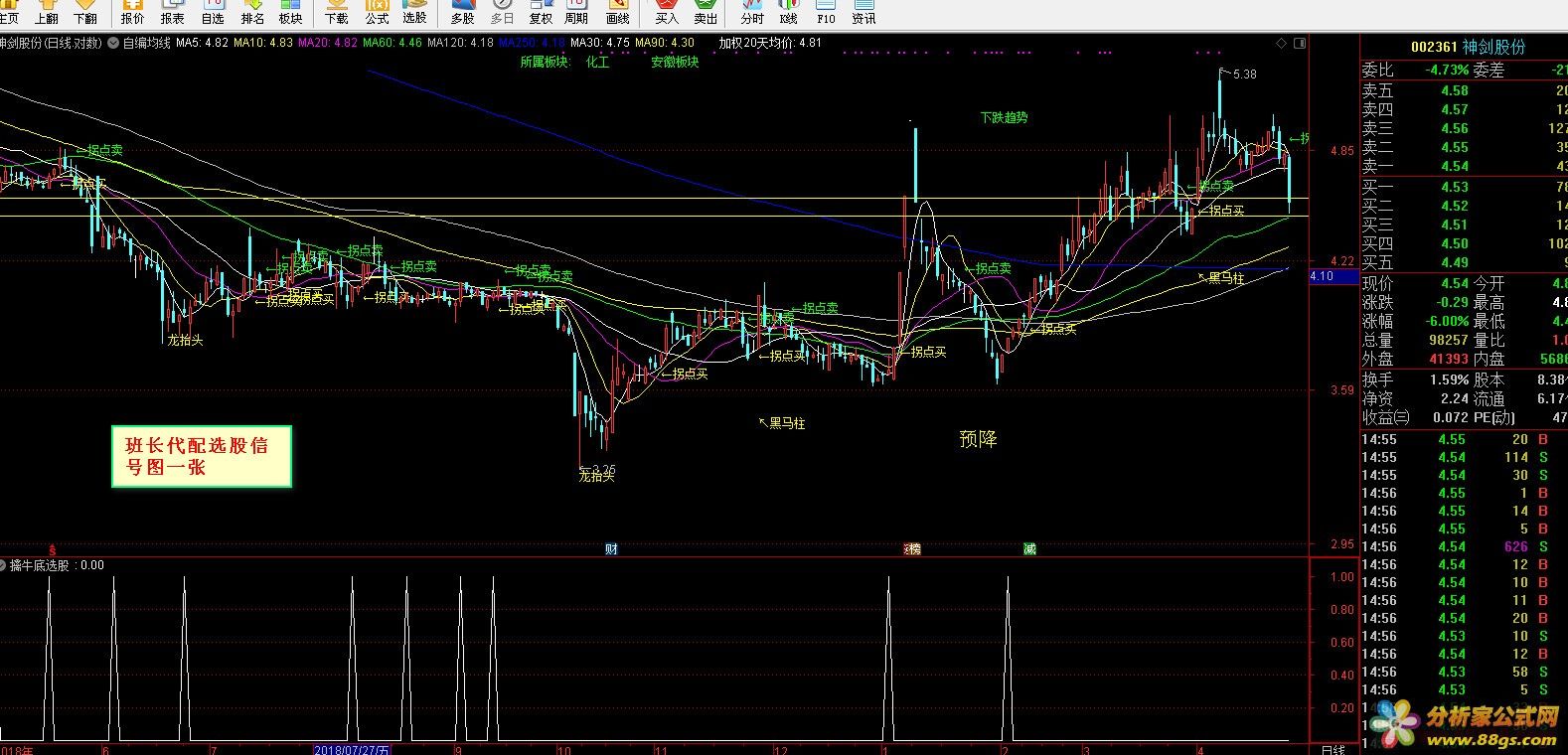Open the 报价 quotes toolbar icon
The image size is (1568, 755).
click(x=132, y=12)
